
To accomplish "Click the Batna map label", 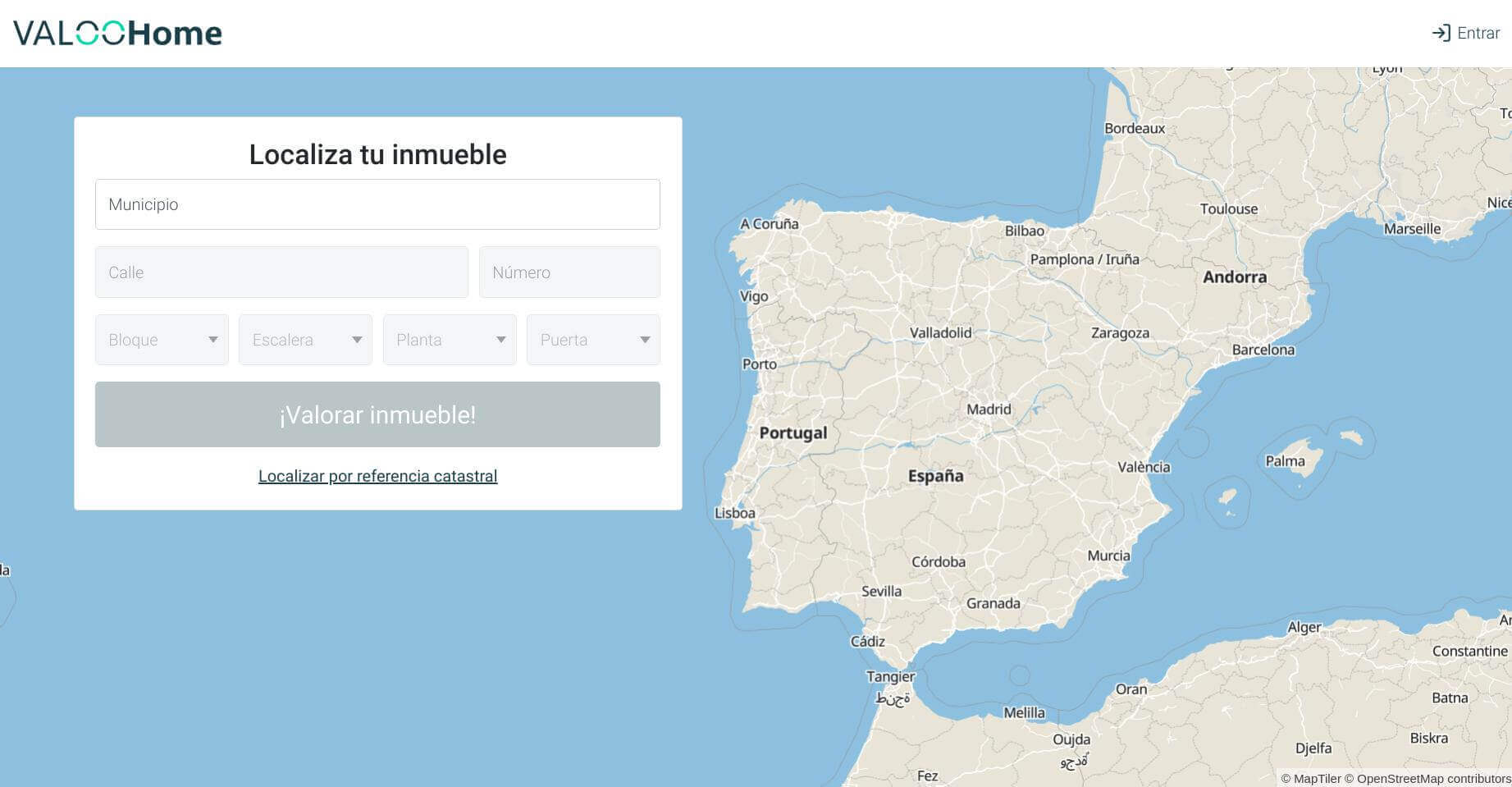I will click(x=1450, y=698).
